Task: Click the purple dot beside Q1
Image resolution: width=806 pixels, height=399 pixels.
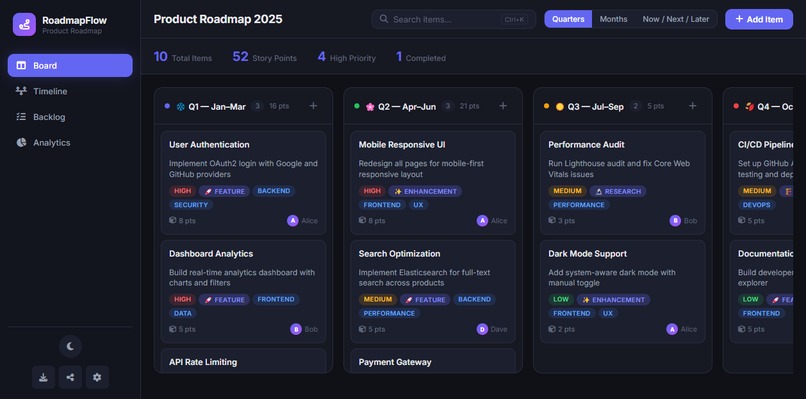Action: pyautogui.click(x=167, y=106)
